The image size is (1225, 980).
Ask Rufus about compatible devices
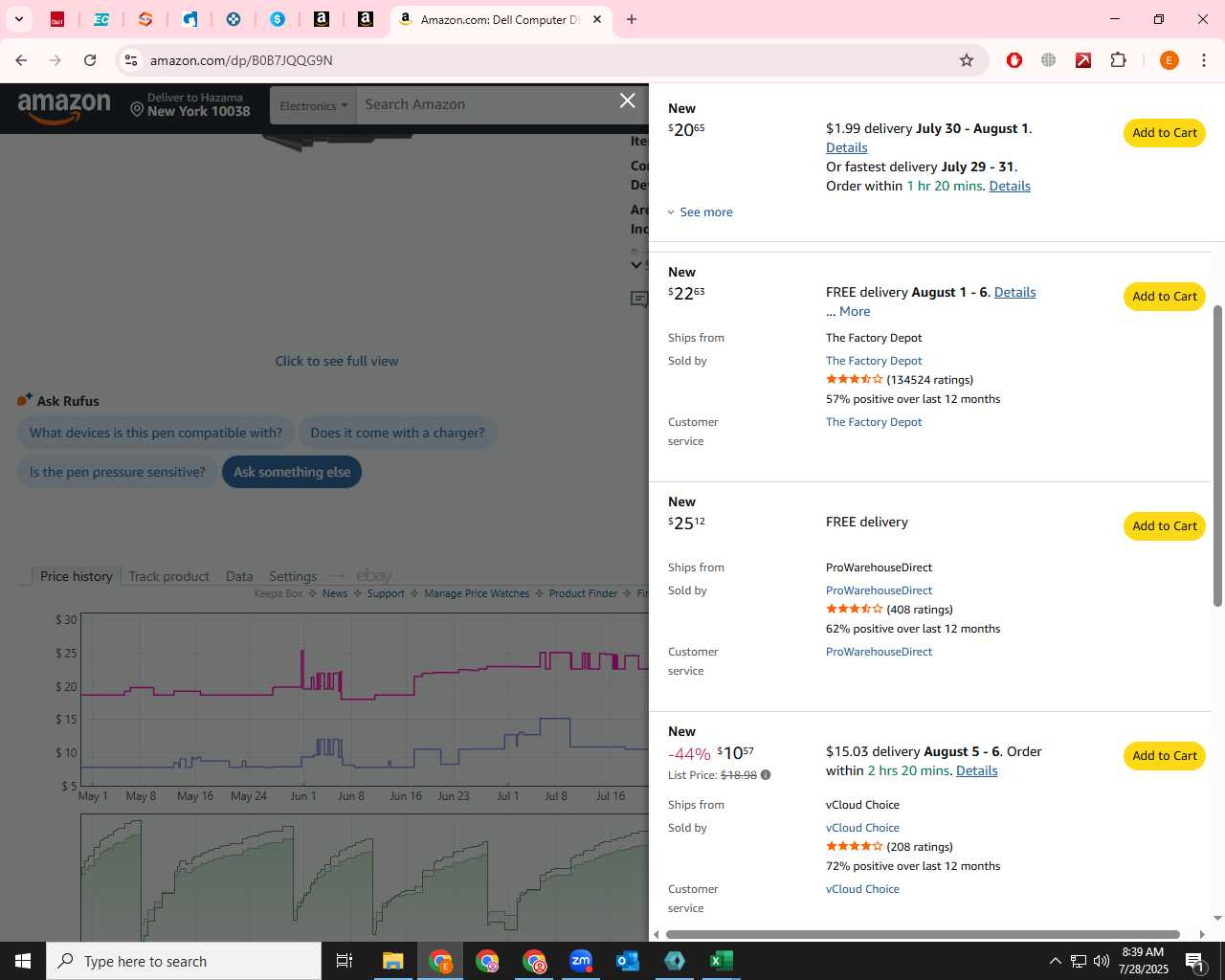pyautogui.click(x=156, y=433)
